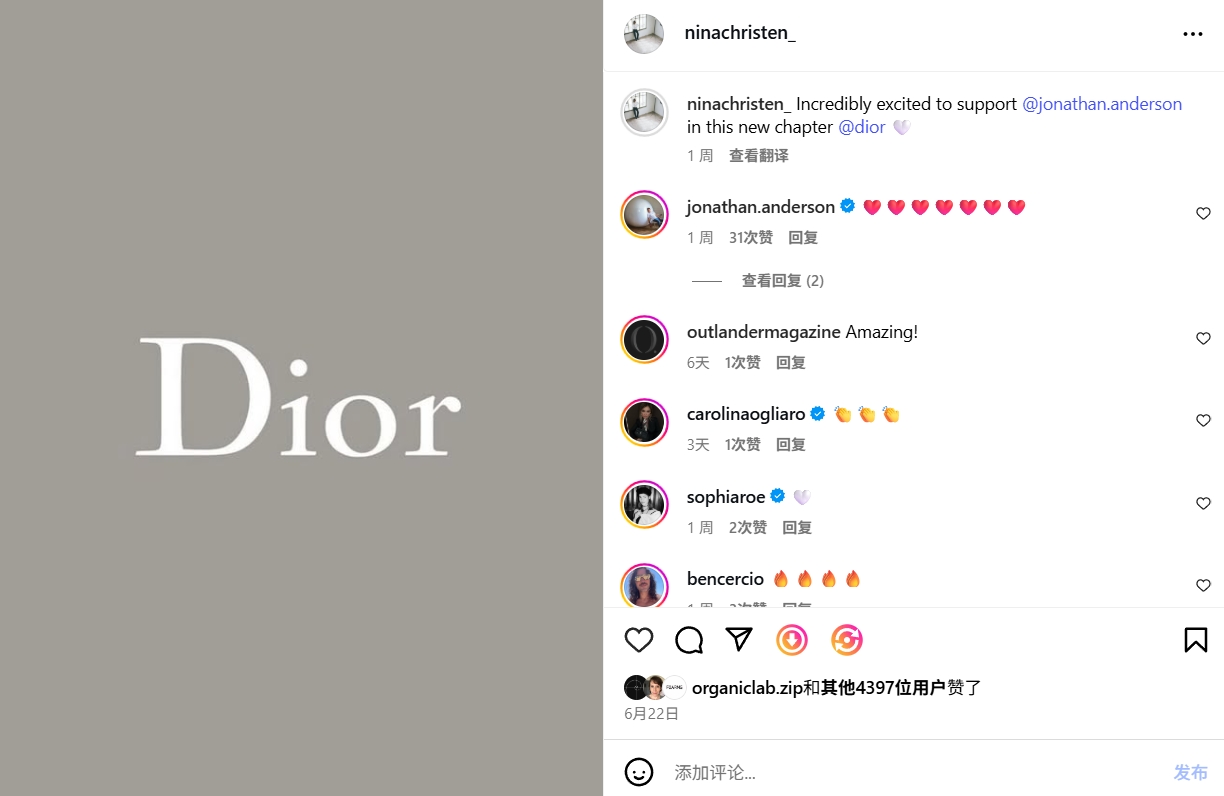Share post via paper plane icon
1224x796 pixels.
click(x=739, y=640)
